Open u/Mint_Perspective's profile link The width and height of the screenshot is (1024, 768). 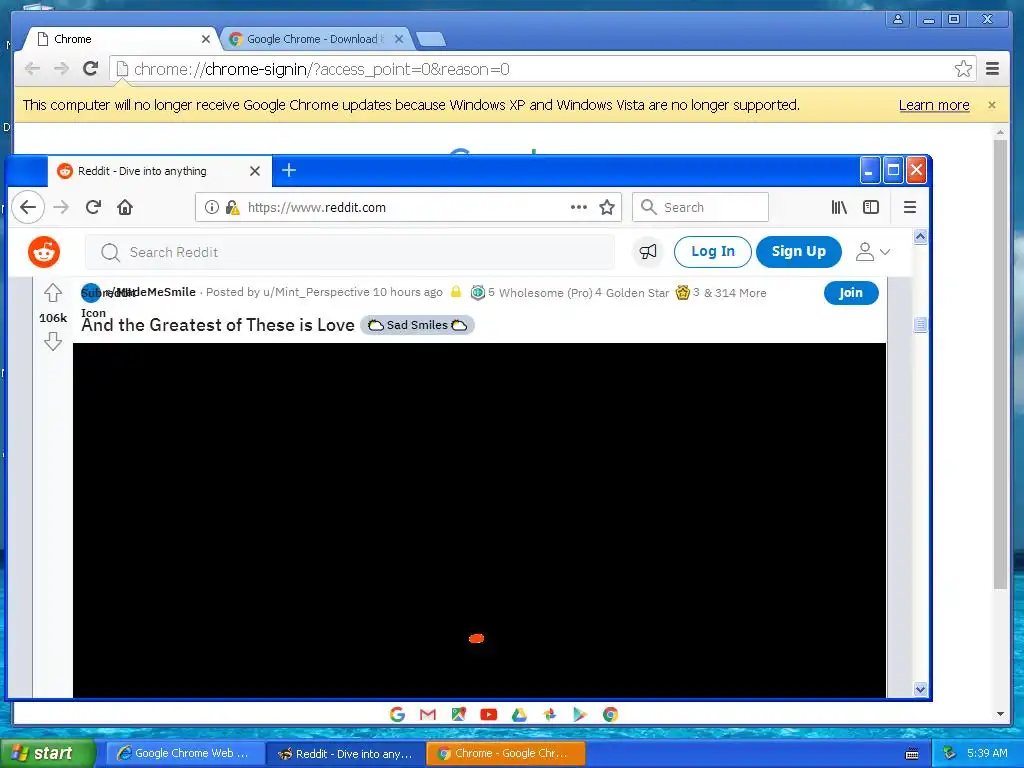(316, 292)
